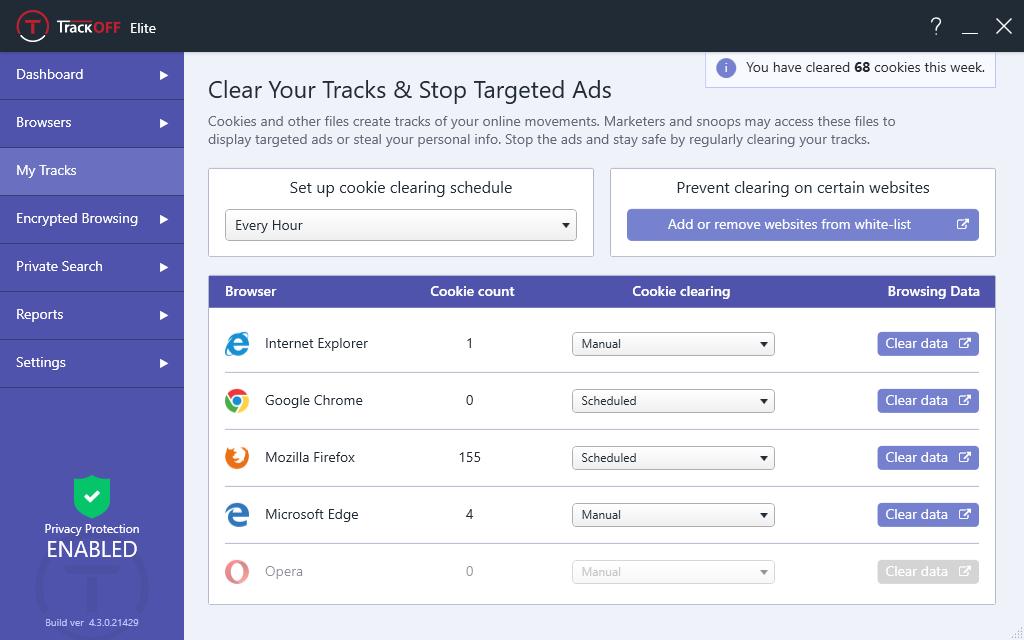Open Mozilla Firefox cookie clearing dropdown
1024x640 pixels.
pos(673,458)
